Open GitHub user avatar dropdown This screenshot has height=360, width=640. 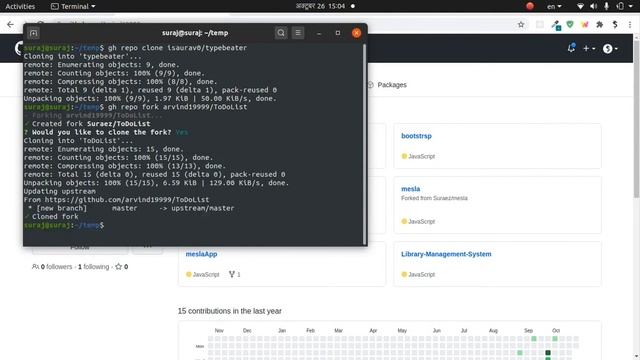[x=611, y=49]
